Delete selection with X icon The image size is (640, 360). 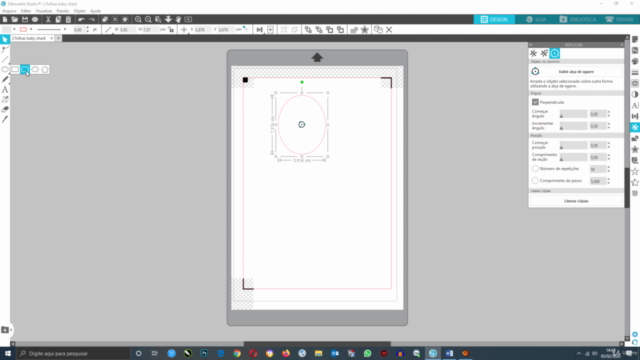tap(389, 29)
